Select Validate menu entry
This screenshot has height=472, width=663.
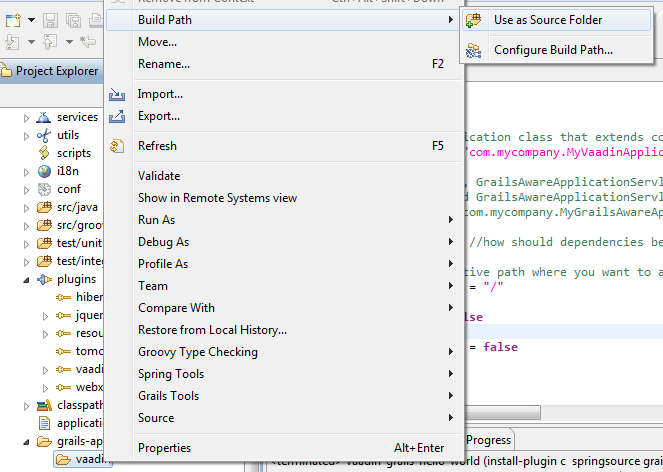tap(284, 176)
